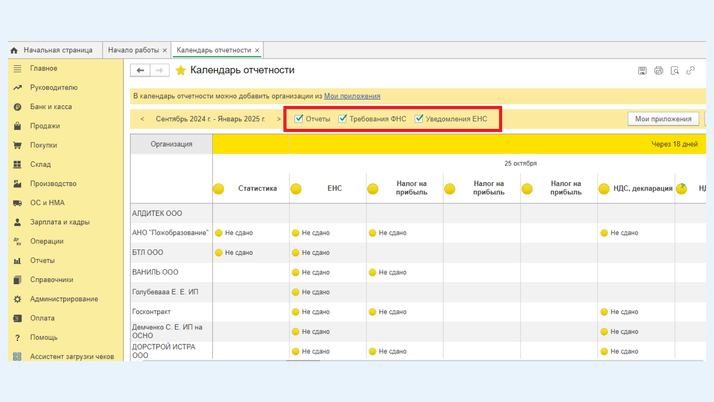Switch to the Начальная страница tab
This screenshot has width=714, height=402.
(57, 50)
